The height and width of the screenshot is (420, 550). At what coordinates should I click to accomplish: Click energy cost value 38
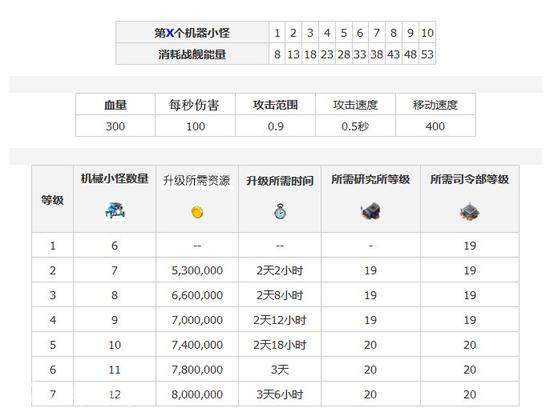(x=377, y=54)
